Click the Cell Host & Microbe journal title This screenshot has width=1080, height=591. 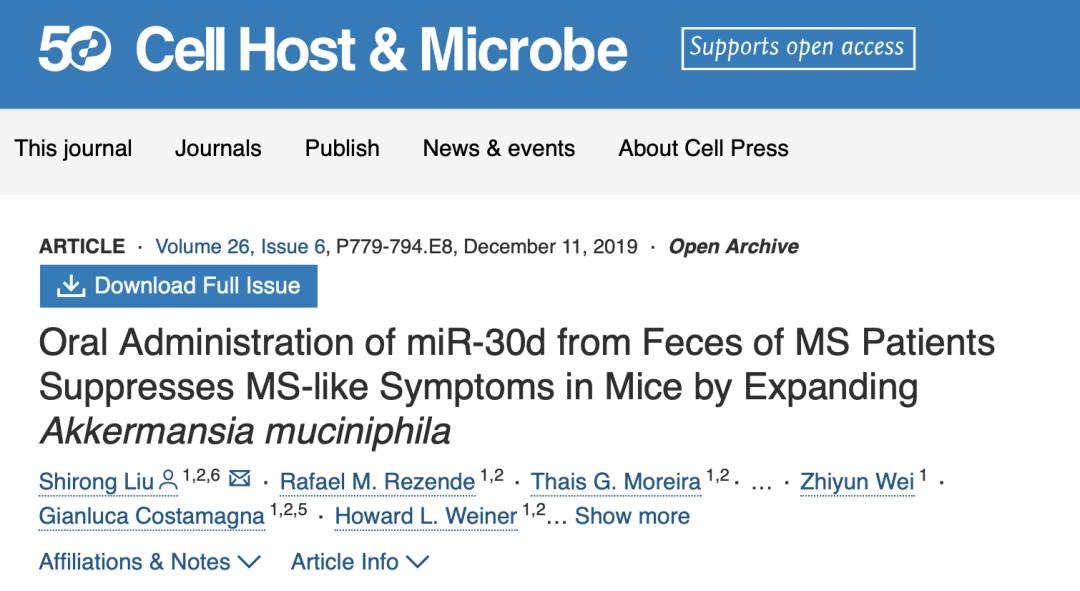[x=382, y=50]
